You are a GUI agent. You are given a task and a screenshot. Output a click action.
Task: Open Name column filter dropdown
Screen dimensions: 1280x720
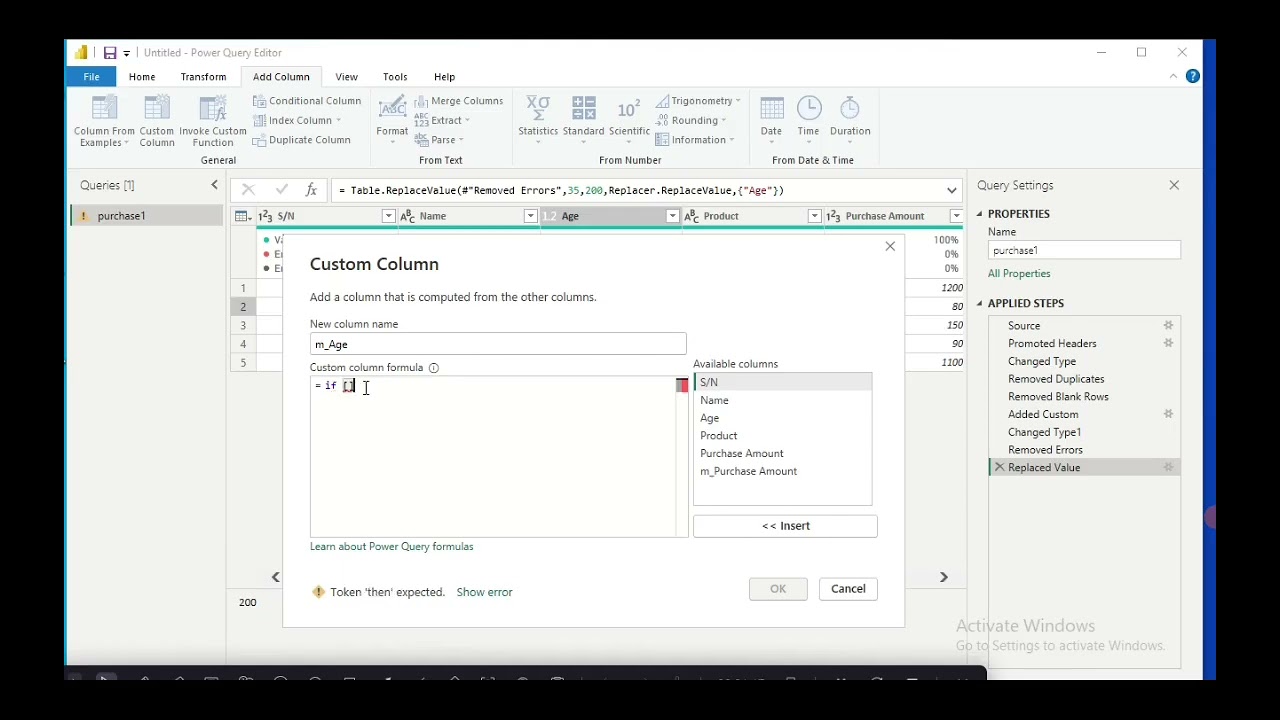point(530,216)
